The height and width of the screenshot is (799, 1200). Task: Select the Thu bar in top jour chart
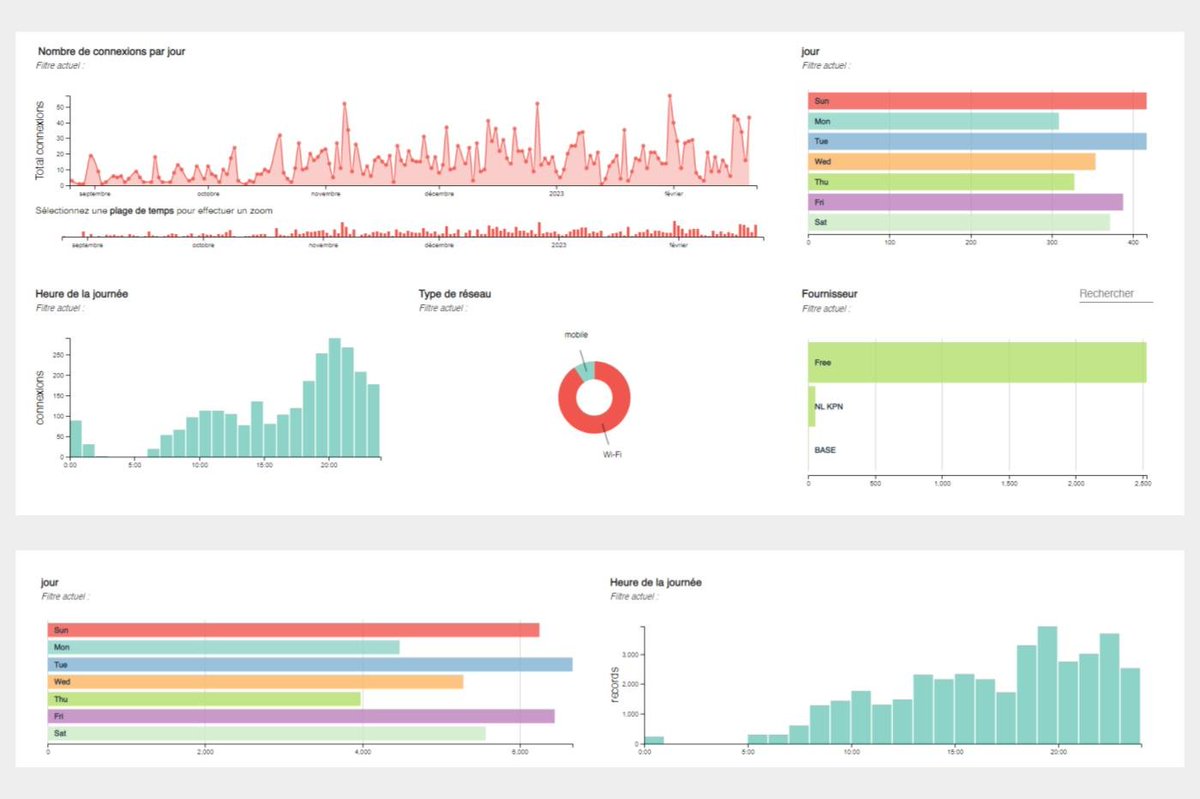point(941,182)
